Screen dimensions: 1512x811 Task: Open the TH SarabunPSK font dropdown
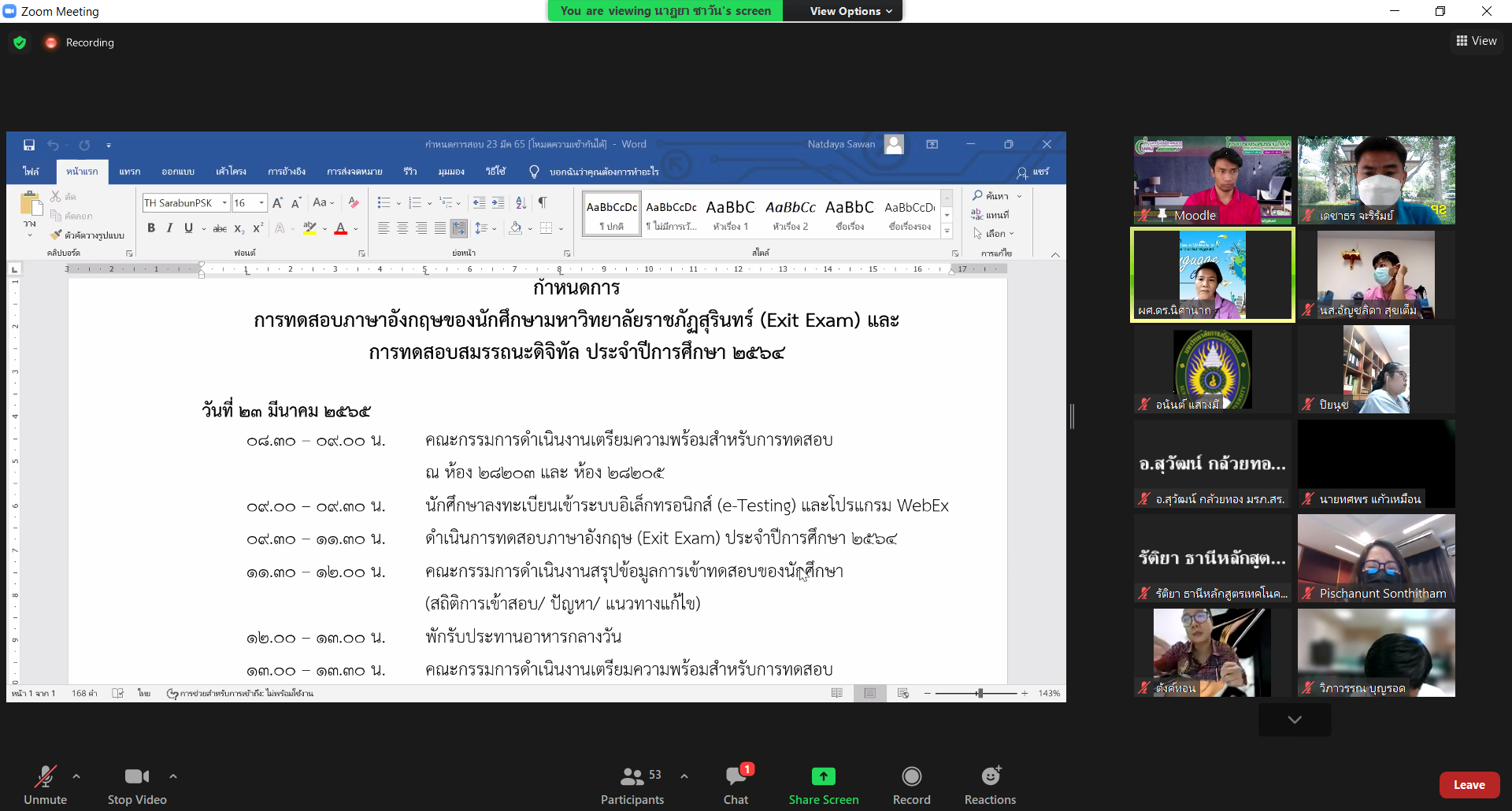pyautogui.click(x=224, y=203)
